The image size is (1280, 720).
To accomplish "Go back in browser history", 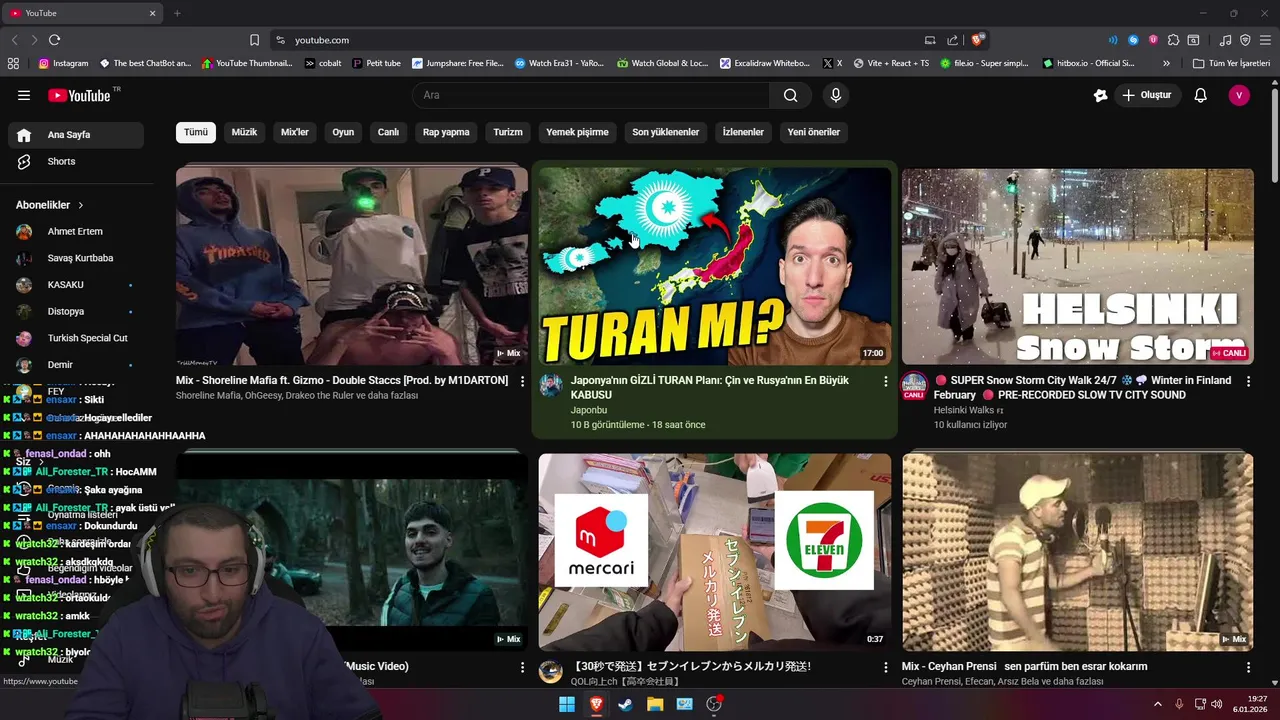I will [14, 40].
